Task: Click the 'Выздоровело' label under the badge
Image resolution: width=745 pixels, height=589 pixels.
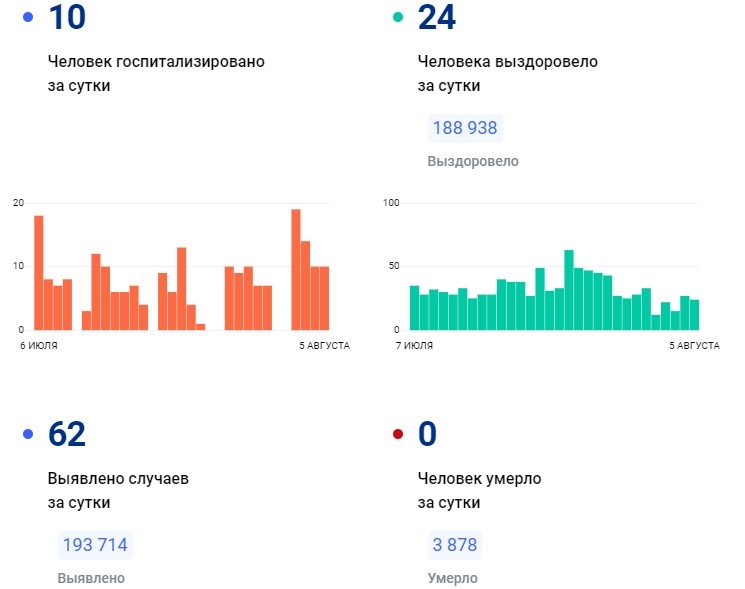Action: click(x=472, y=161)
